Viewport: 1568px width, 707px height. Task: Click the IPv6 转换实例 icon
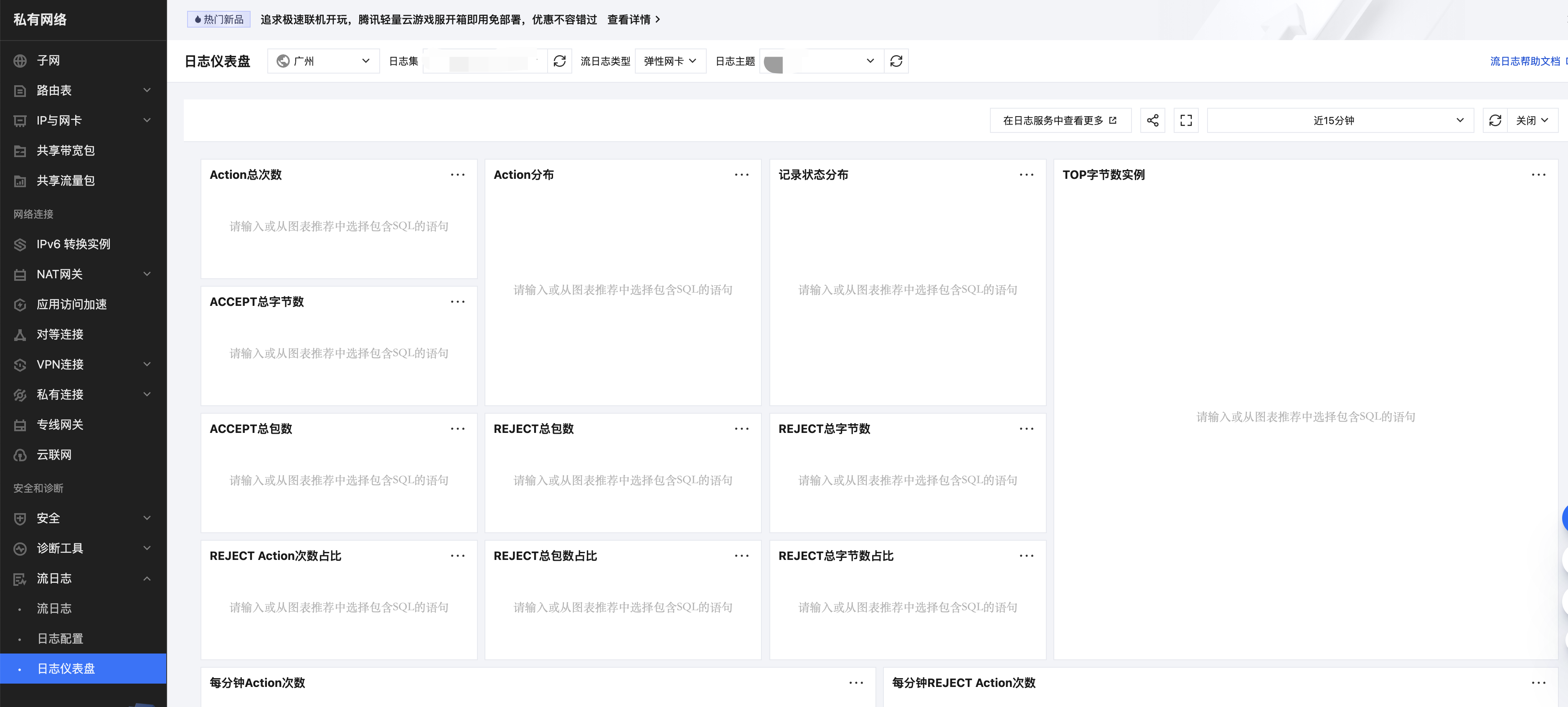tap(20, 244)
